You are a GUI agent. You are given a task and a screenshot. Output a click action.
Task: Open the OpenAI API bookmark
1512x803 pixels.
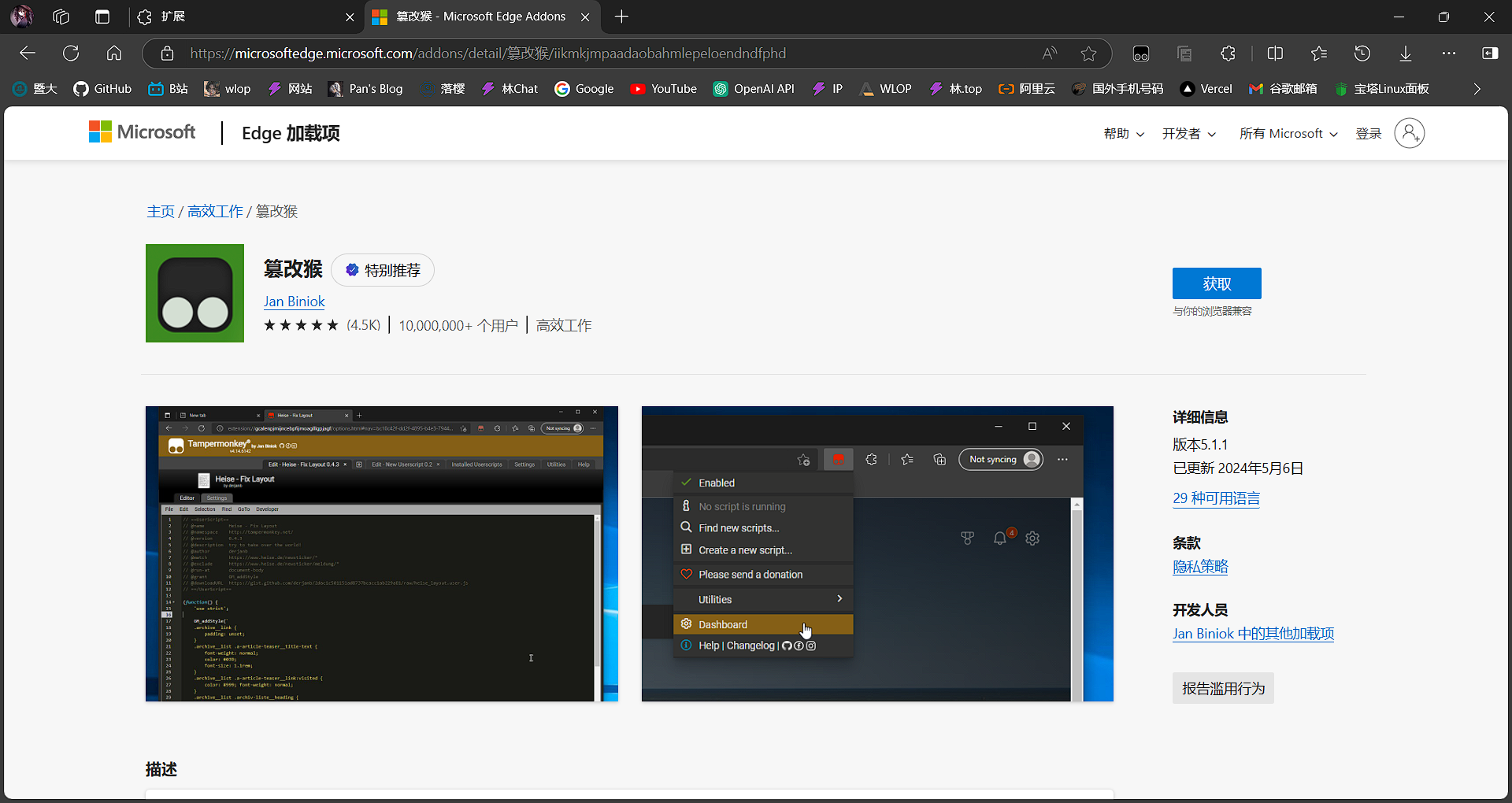(754, 89)
